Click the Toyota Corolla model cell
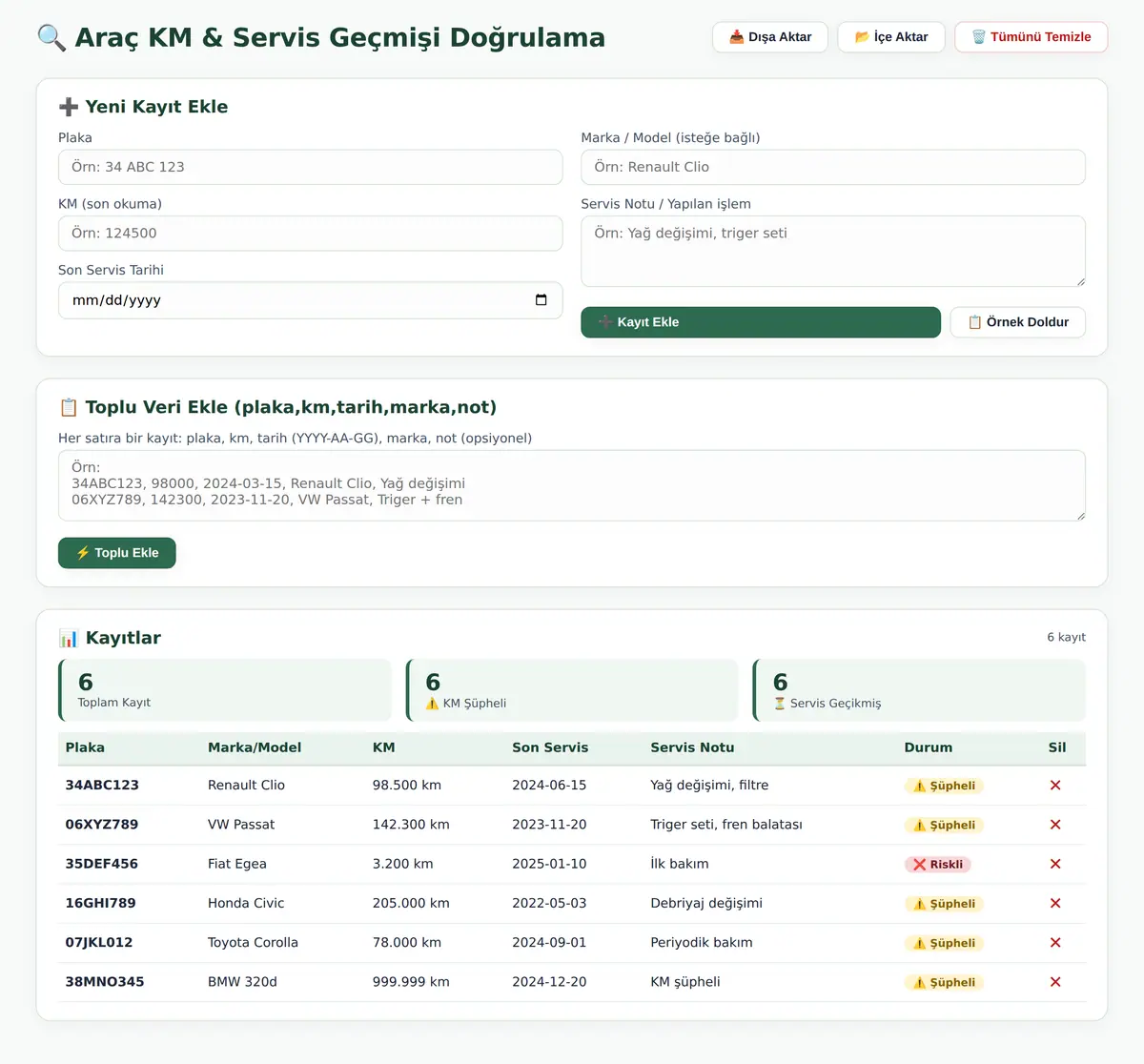The width and height of the screenshot is (1144, 1064). click(253, 943)
